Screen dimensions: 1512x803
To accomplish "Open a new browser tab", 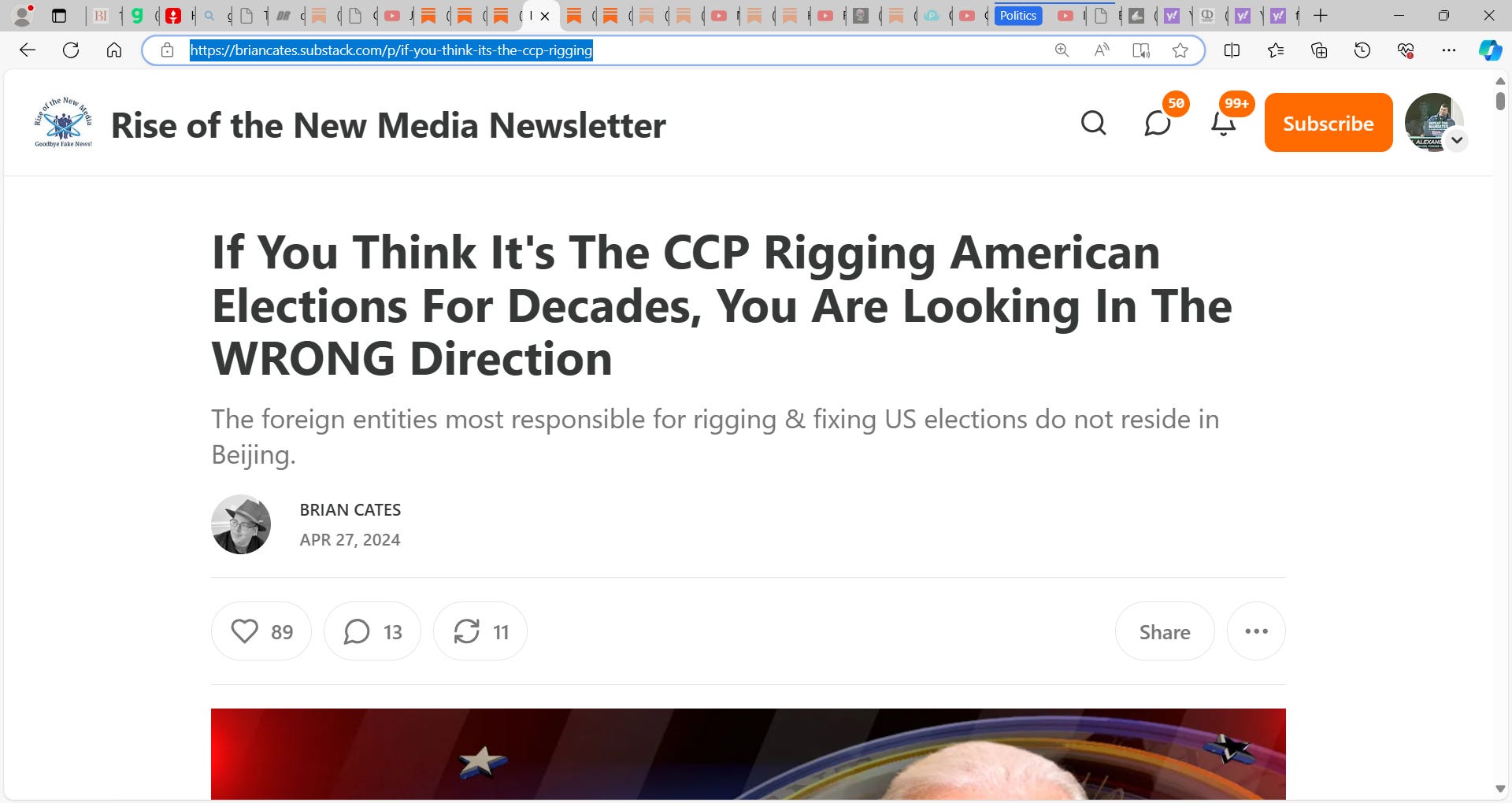I will coord(1321,16).
